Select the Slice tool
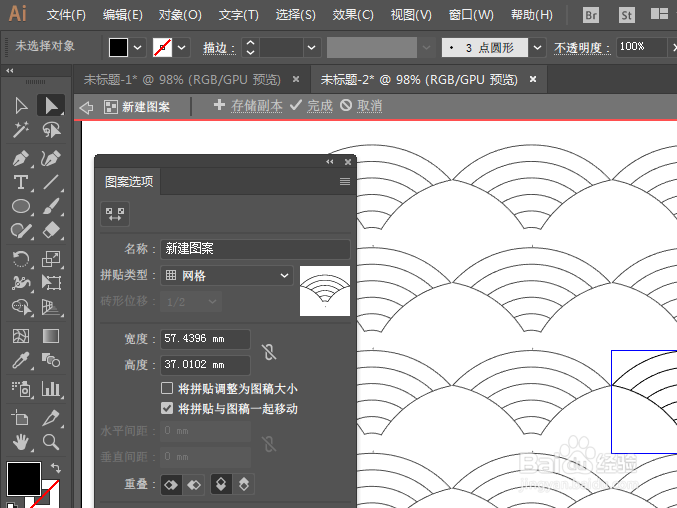677x508 pixels. click(x=51, y=418)
